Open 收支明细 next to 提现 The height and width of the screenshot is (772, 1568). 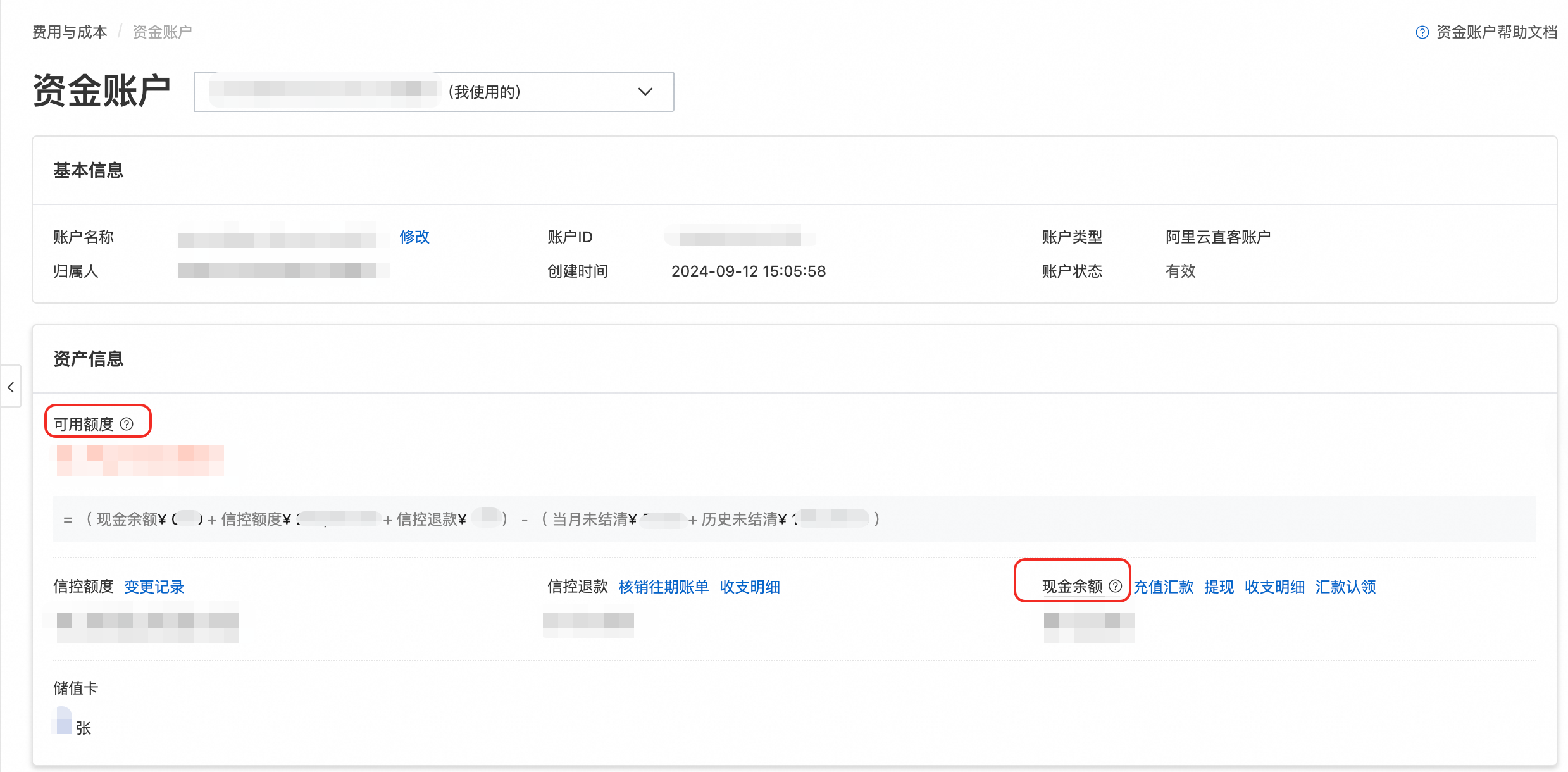point(1274,587)
